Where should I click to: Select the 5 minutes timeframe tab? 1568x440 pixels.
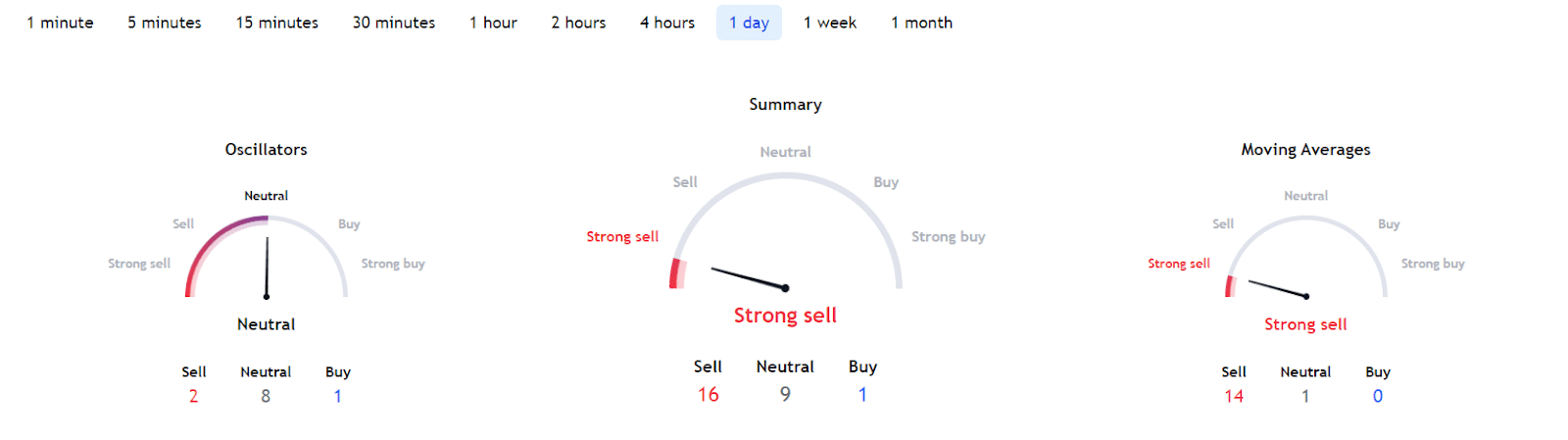[x=164, y=23]
